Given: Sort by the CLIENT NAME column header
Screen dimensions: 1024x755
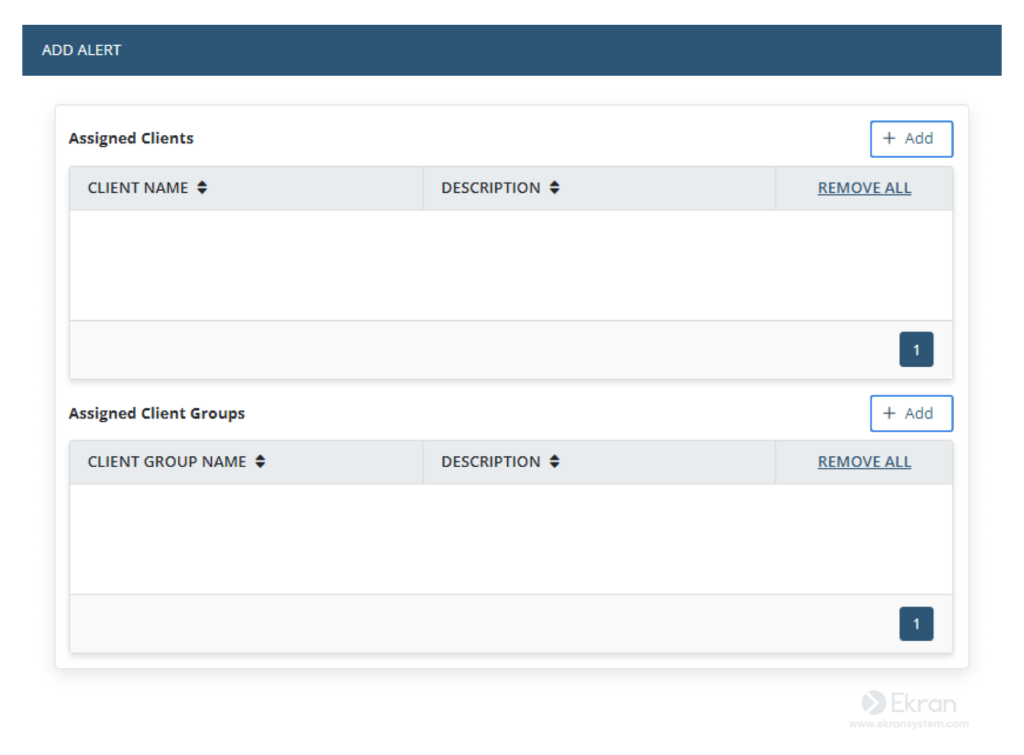Looking at the screenshot, I should pyautogui.click(x=138, y=188).
